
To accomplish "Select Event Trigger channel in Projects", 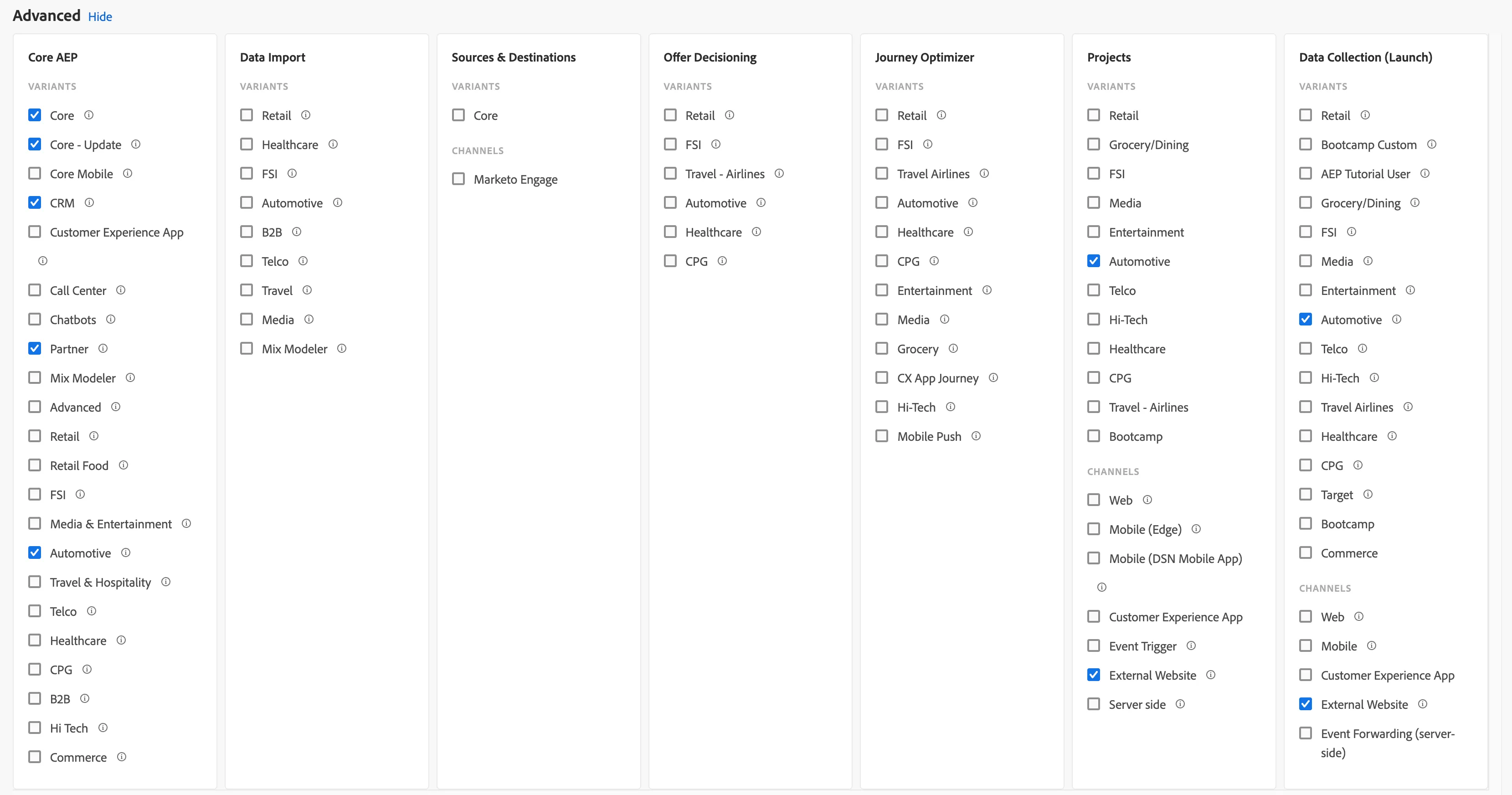I will point(1094,645).
